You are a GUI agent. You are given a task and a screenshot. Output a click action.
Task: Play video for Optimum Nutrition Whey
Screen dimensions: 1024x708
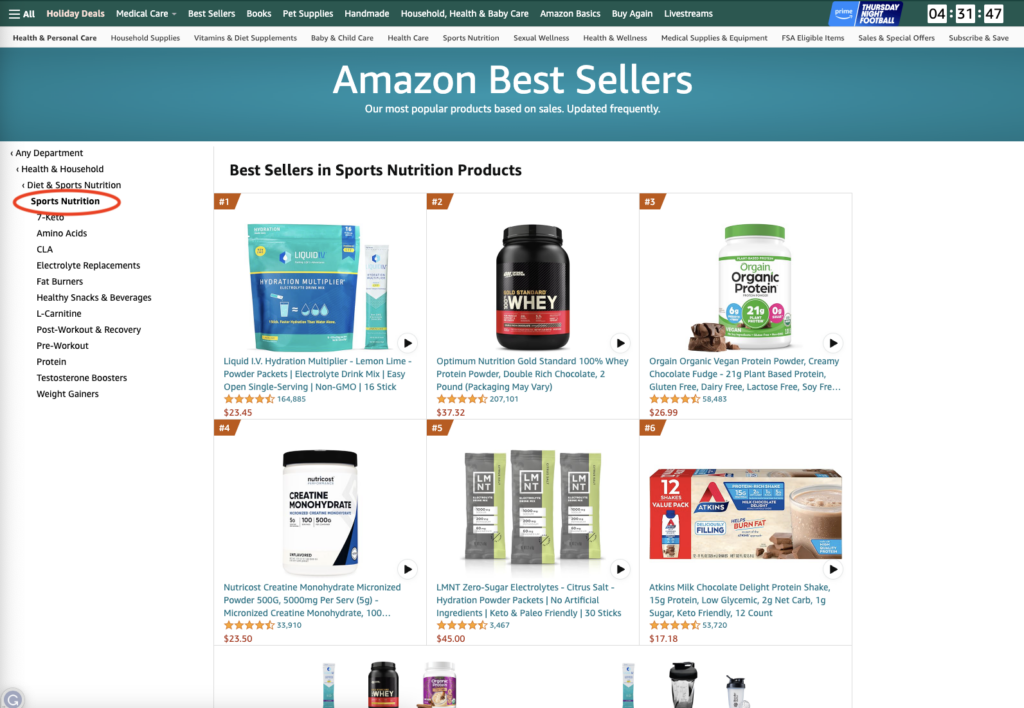tap(620, 343)
